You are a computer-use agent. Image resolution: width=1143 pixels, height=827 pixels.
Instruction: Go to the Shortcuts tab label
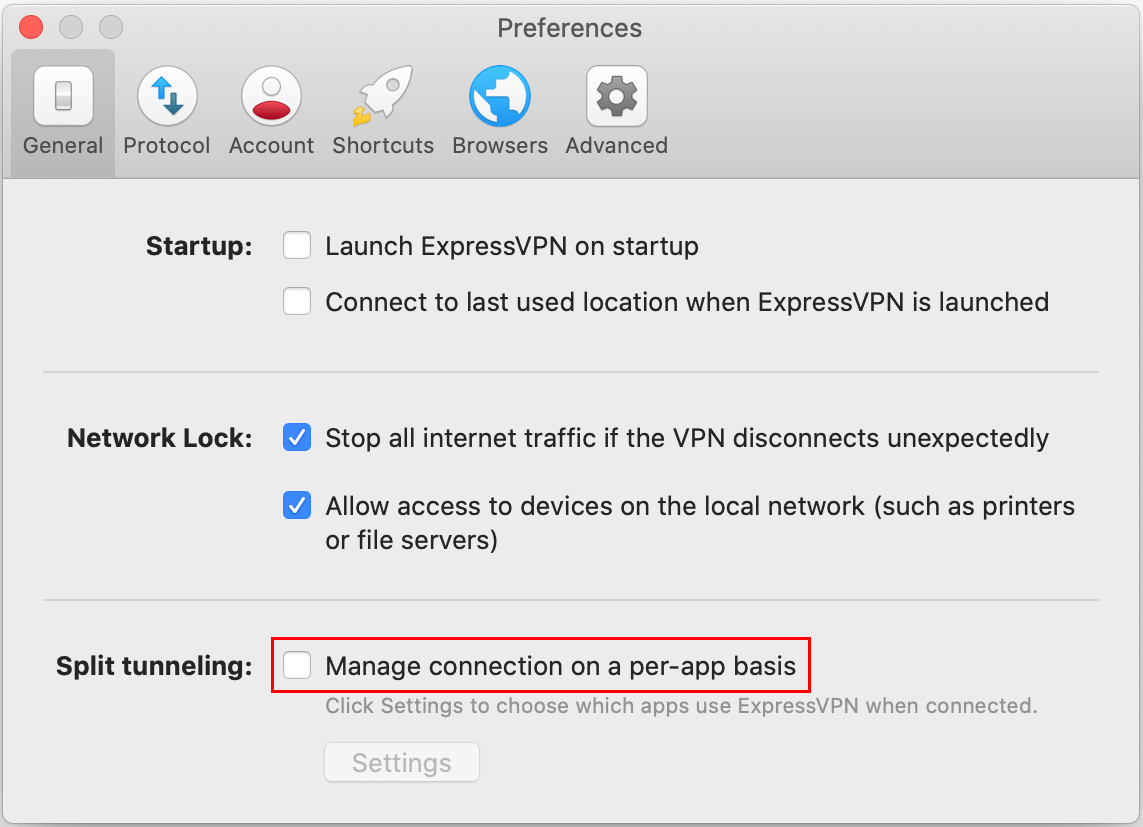coord(383,146)
